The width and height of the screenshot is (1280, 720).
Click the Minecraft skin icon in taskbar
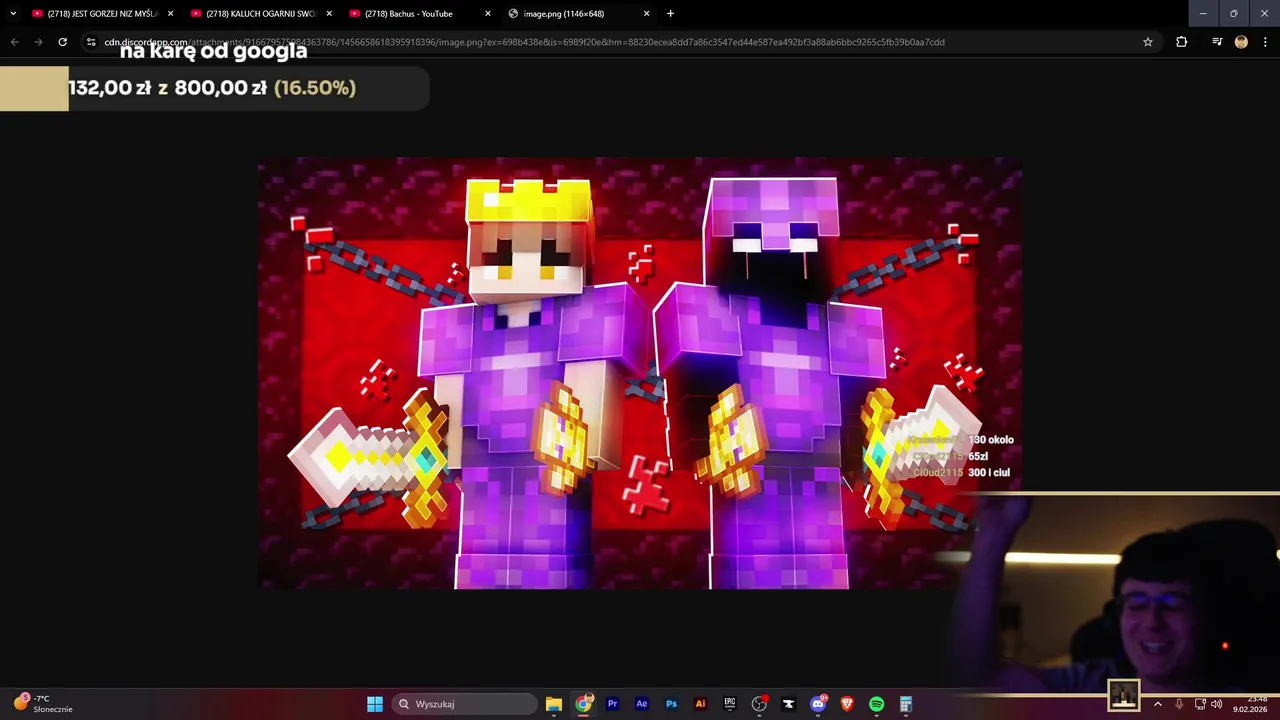click(x=1124, y=695)
